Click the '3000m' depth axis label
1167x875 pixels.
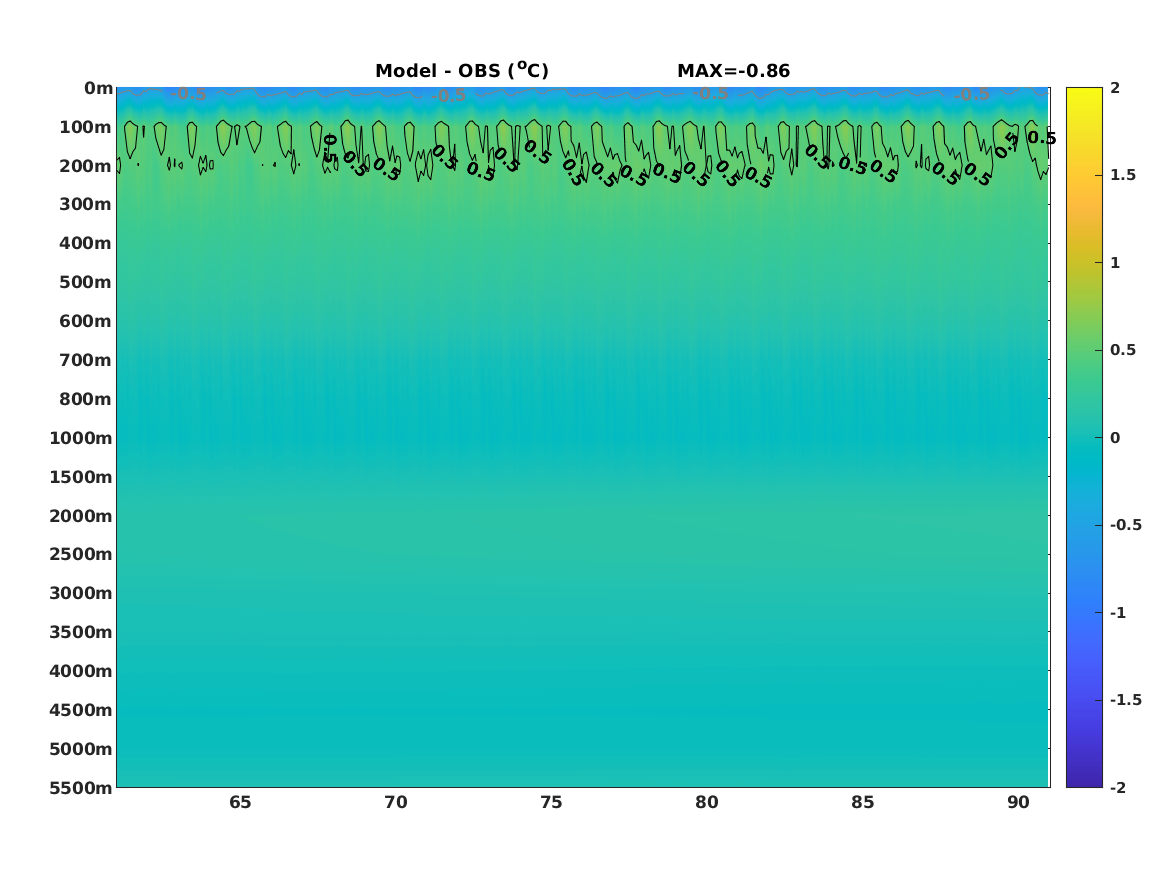pos(81,593)
